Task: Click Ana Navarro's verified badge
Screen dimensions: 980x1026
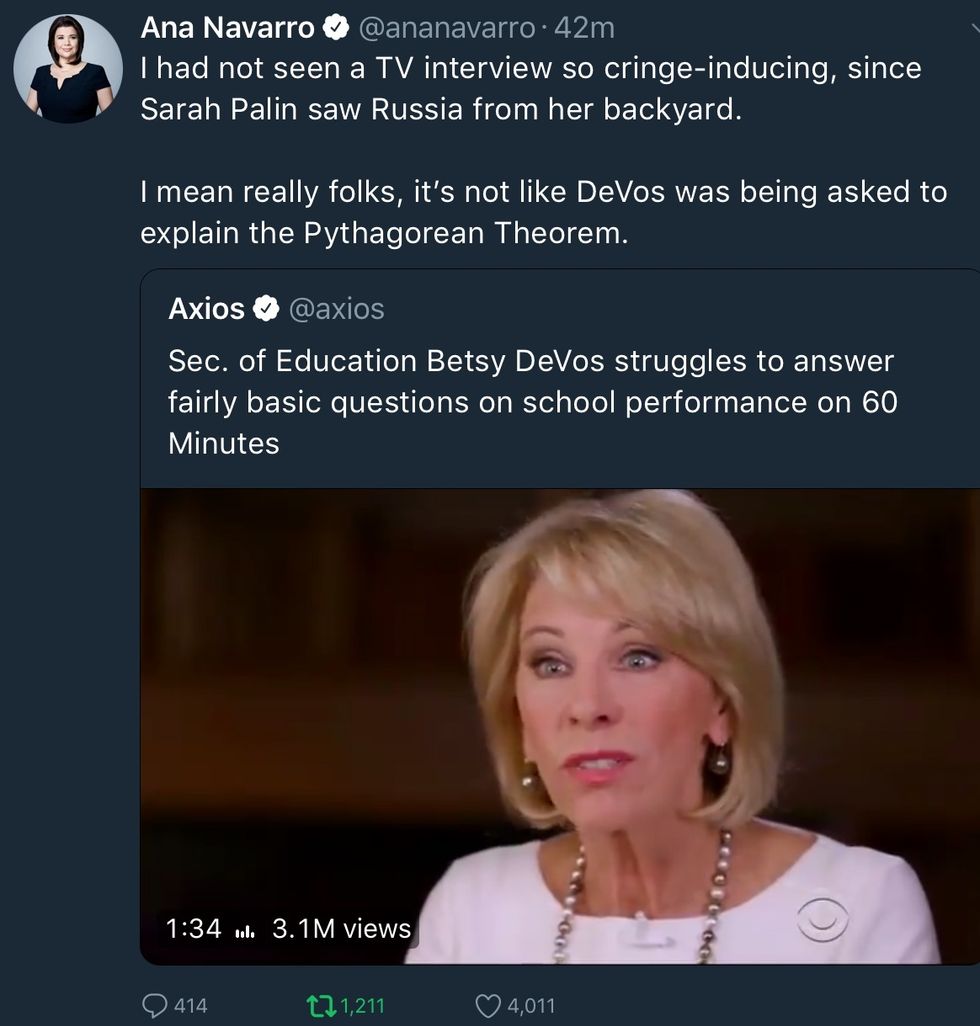Action: tap(335, 29)
